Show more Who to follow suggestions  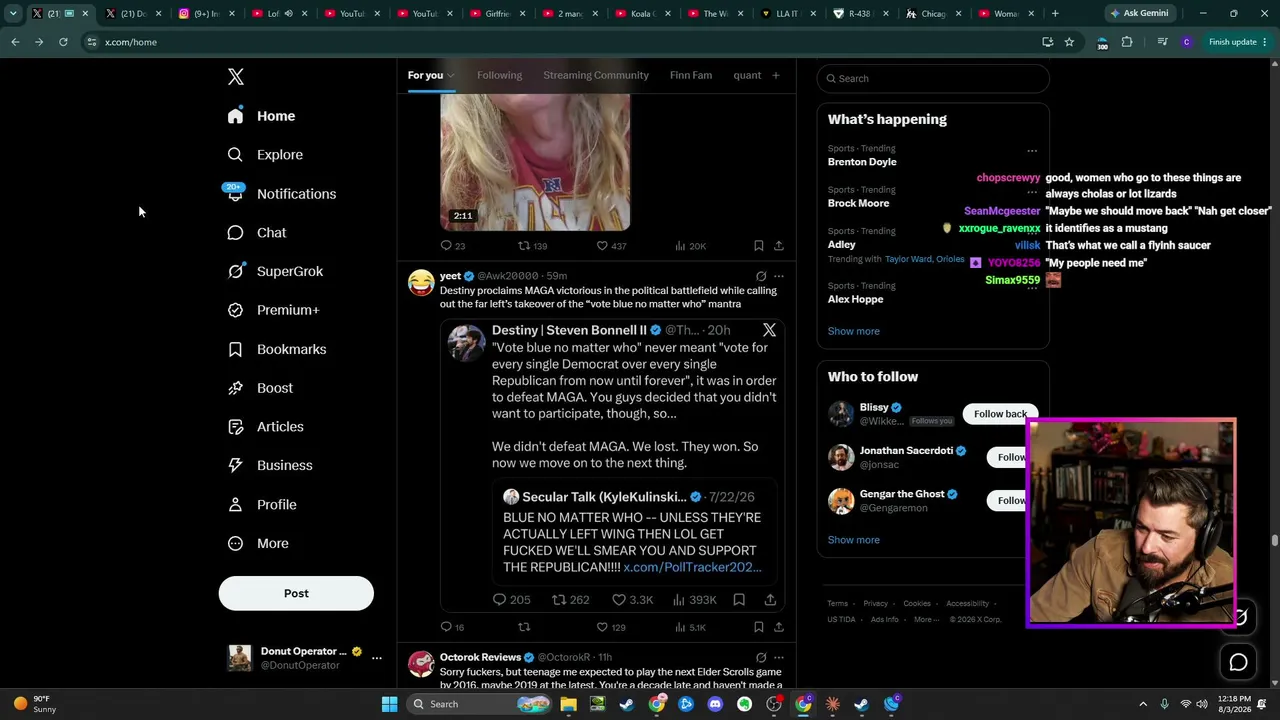tap(854, 540)
